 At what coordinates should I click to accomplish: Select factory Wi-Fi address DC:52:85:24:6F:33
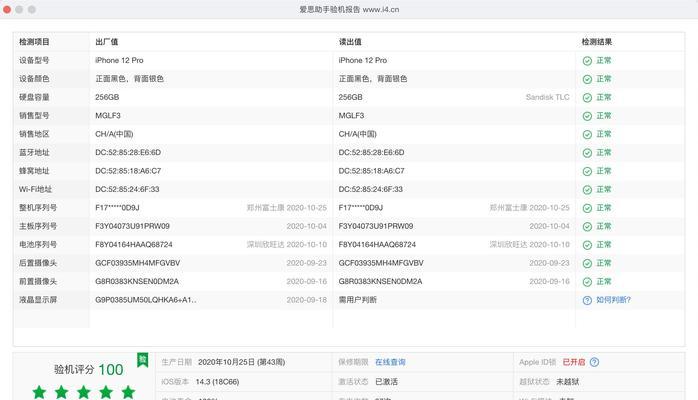pyautogui.click(x=127, y=189)
